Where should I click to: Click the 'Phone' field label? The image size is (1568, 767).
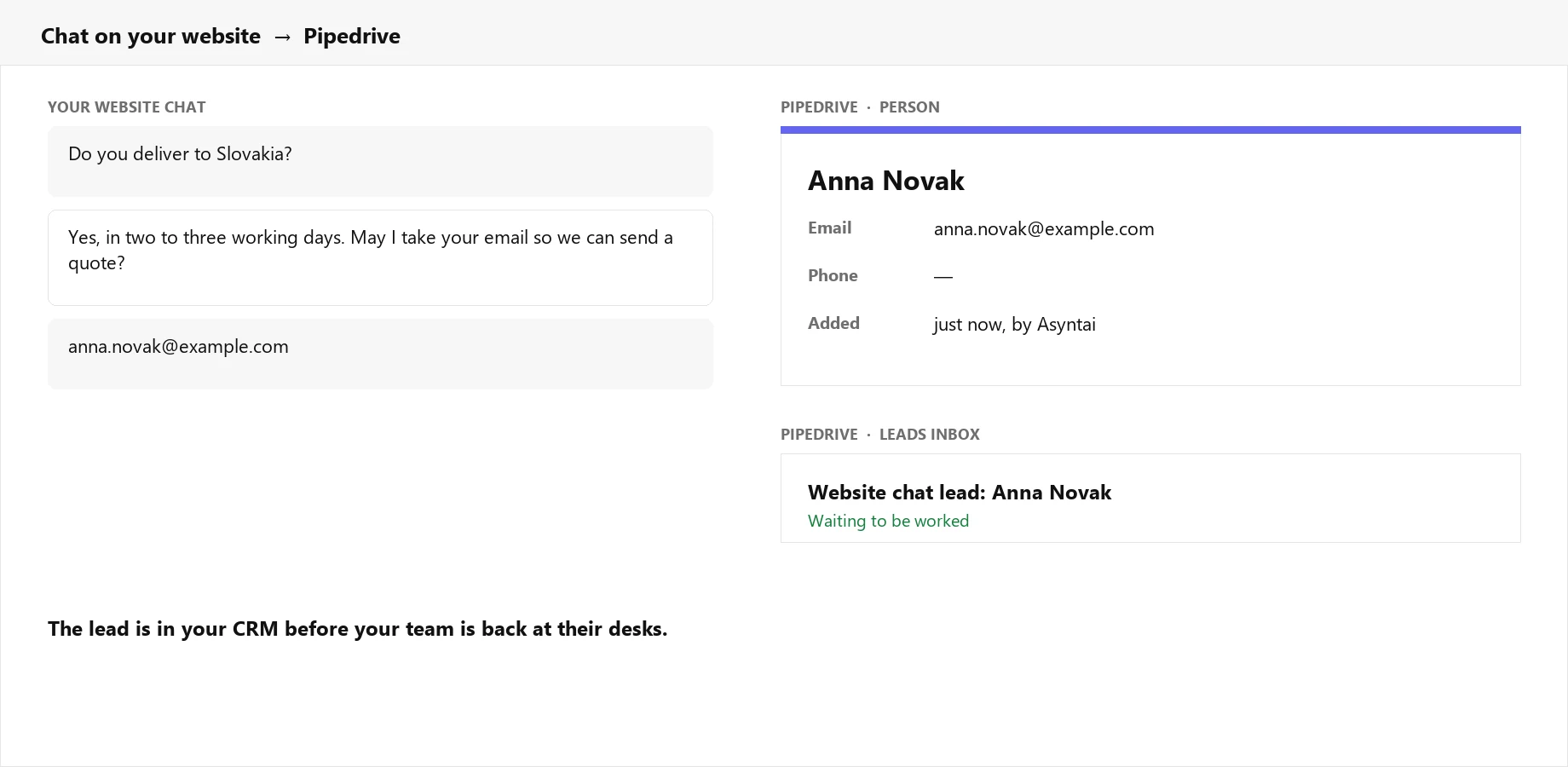pos(833,275)
